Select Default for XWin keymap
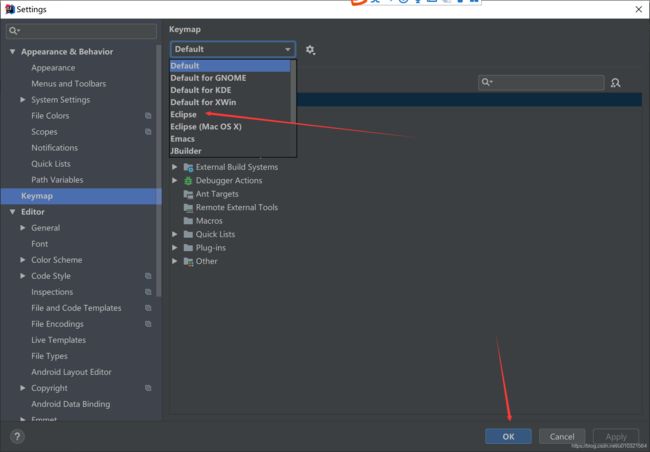This screenshot has width=650, height=452. point(230,102)
